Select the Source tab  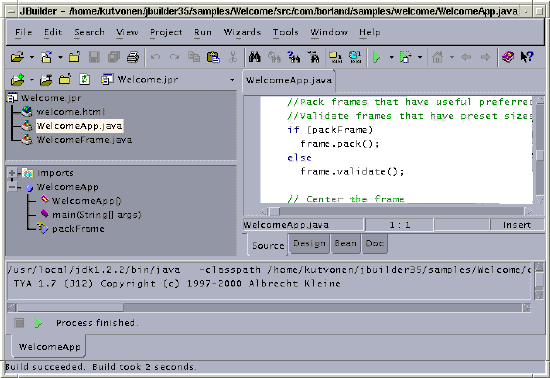coord(268,245)
